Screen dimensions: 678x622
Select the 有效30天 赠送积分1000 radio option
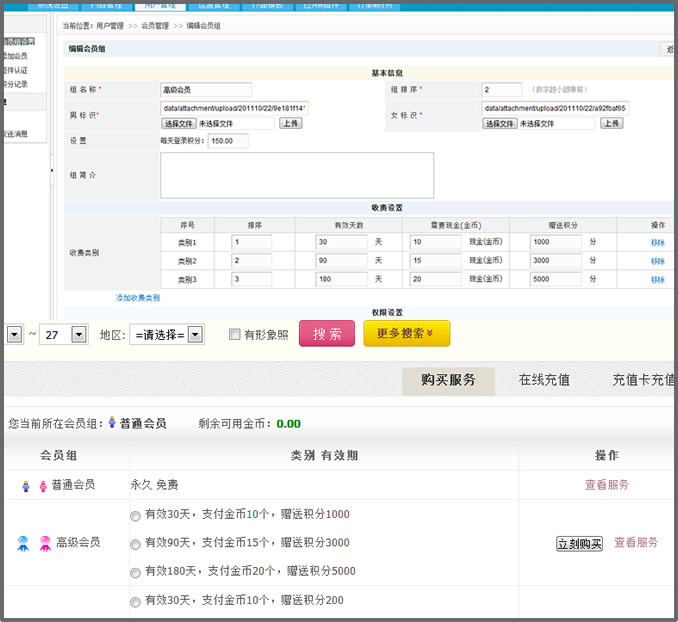click(135, 515)
